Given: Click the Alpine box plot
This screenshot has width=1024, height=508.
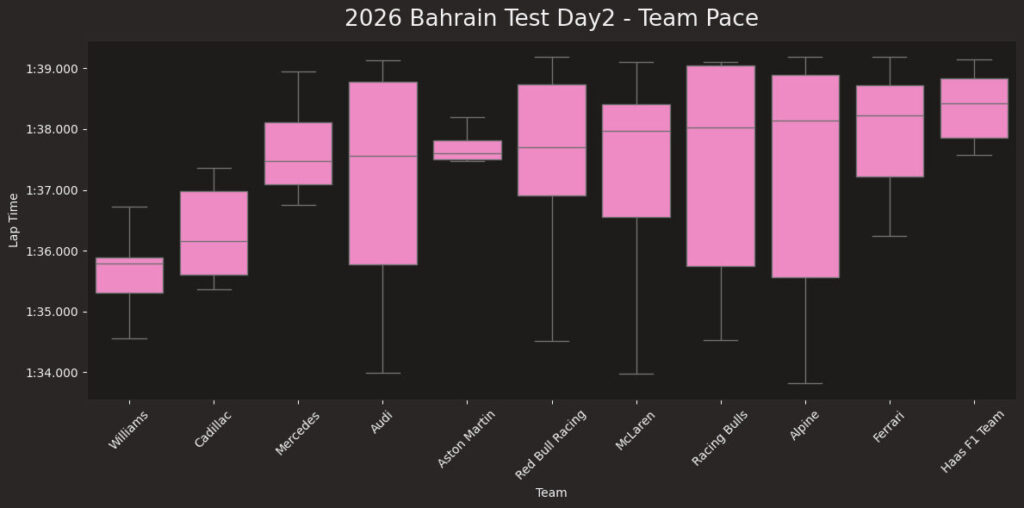Looking at the screenshot, I should [x=805, y=176].
